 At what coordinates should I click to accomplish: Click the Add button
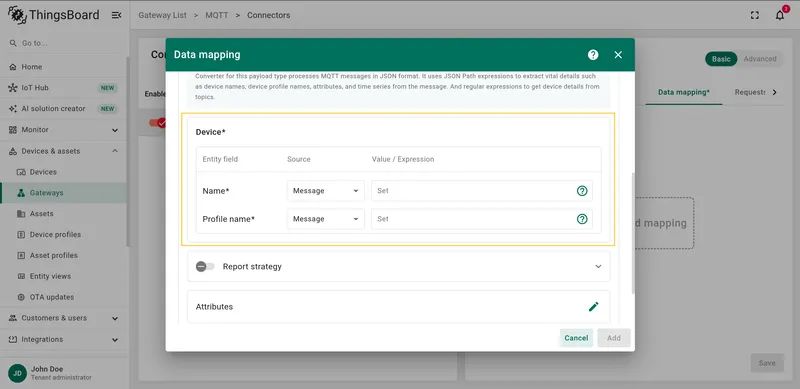(614, 338)
